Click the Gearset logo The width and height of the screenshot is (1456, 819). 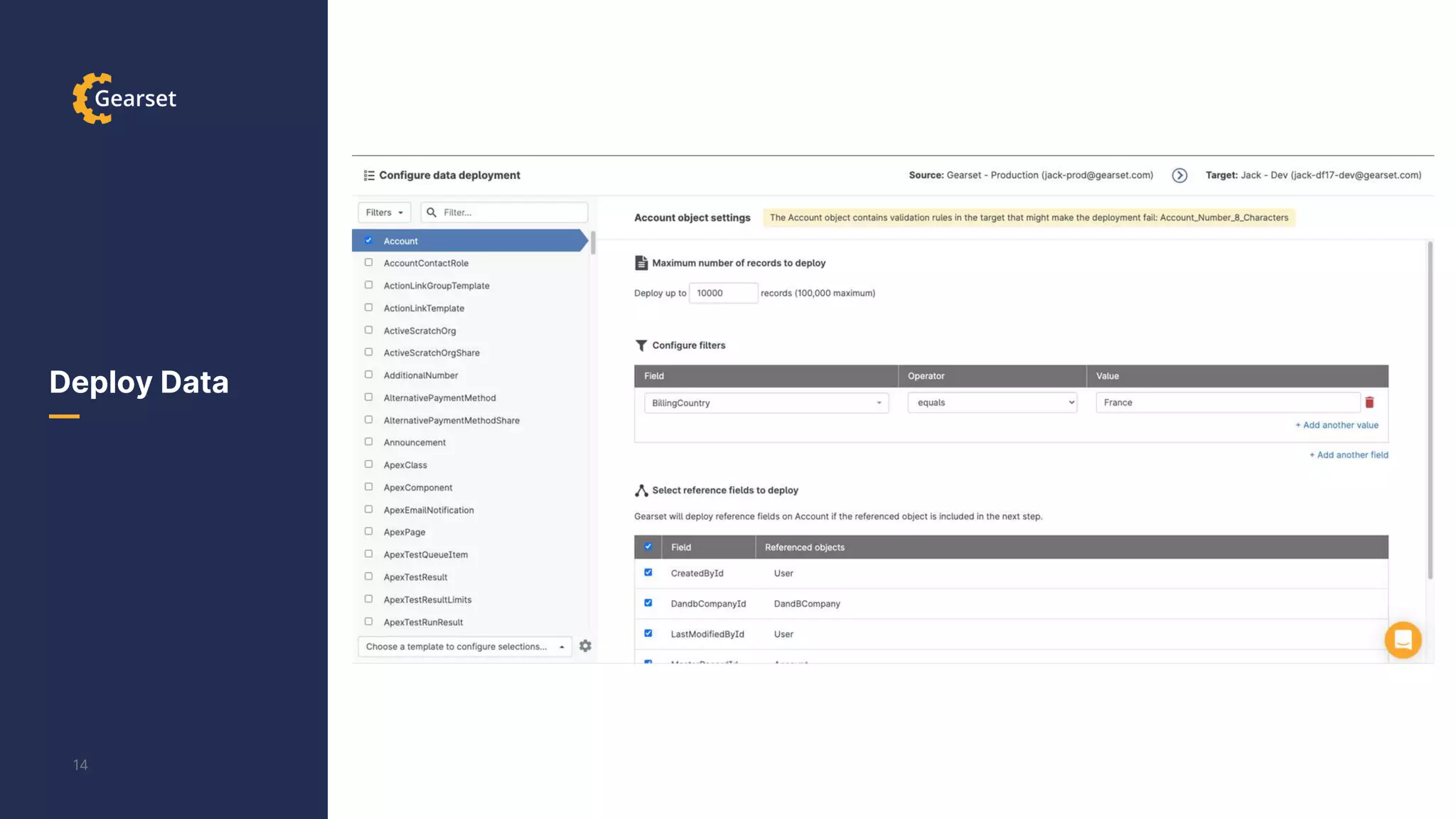tap(124, 98)
